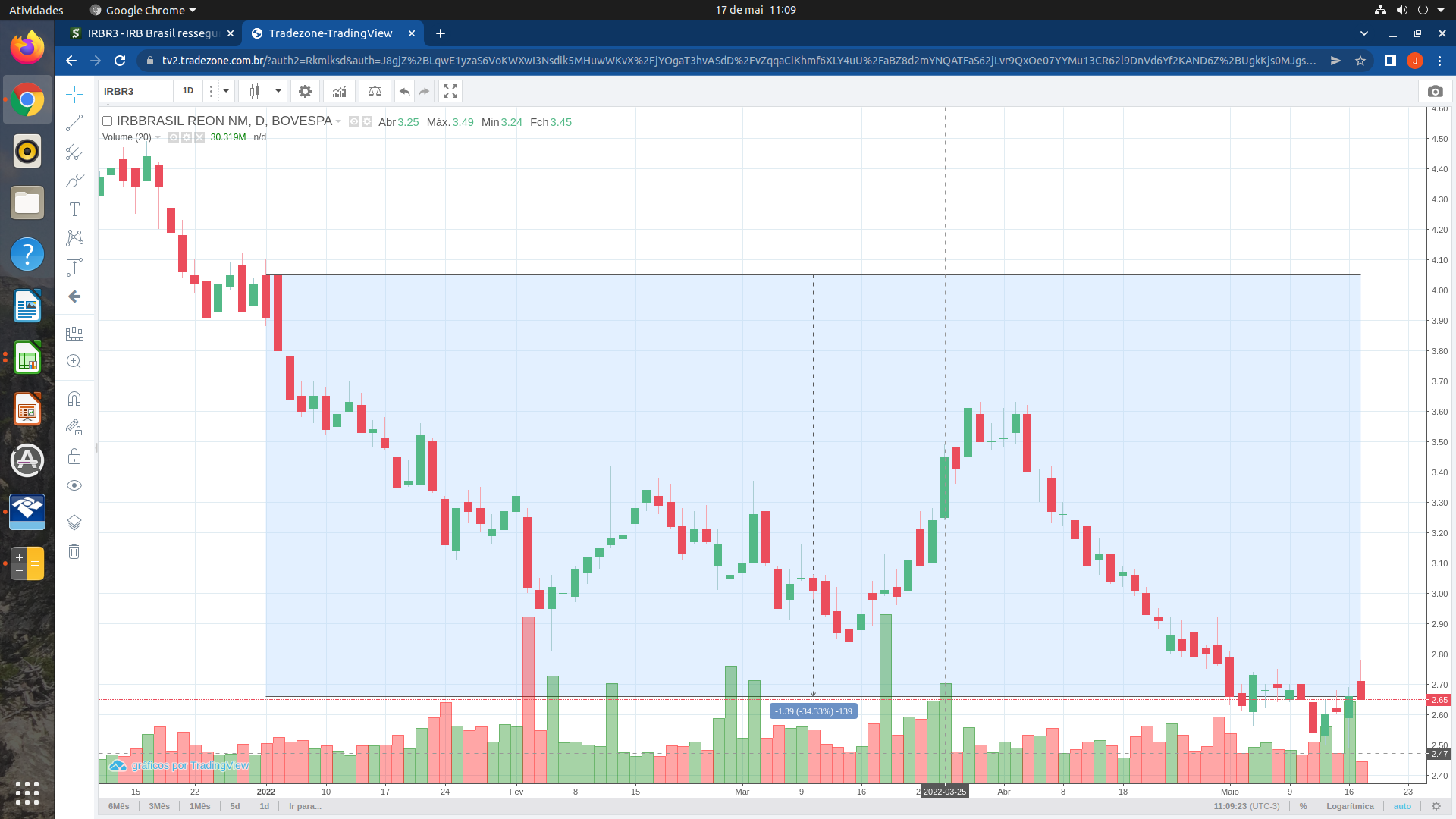Viewport: 1456px width, 819px height.
Task: Reload the page
Action: (x=120, y=61)
